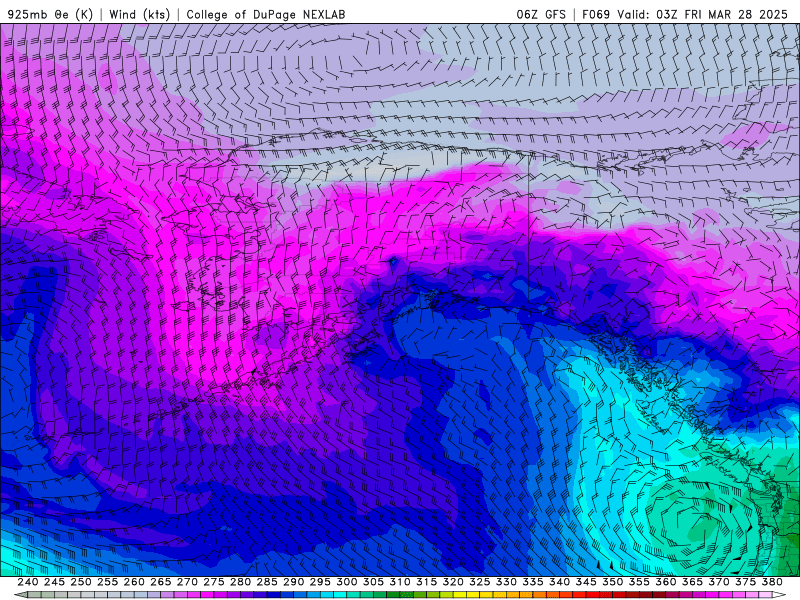The height and width of the screenshot is (600, 800).
Task: Click the 355 value on the color scale
Action: click(x=638, y=582)
